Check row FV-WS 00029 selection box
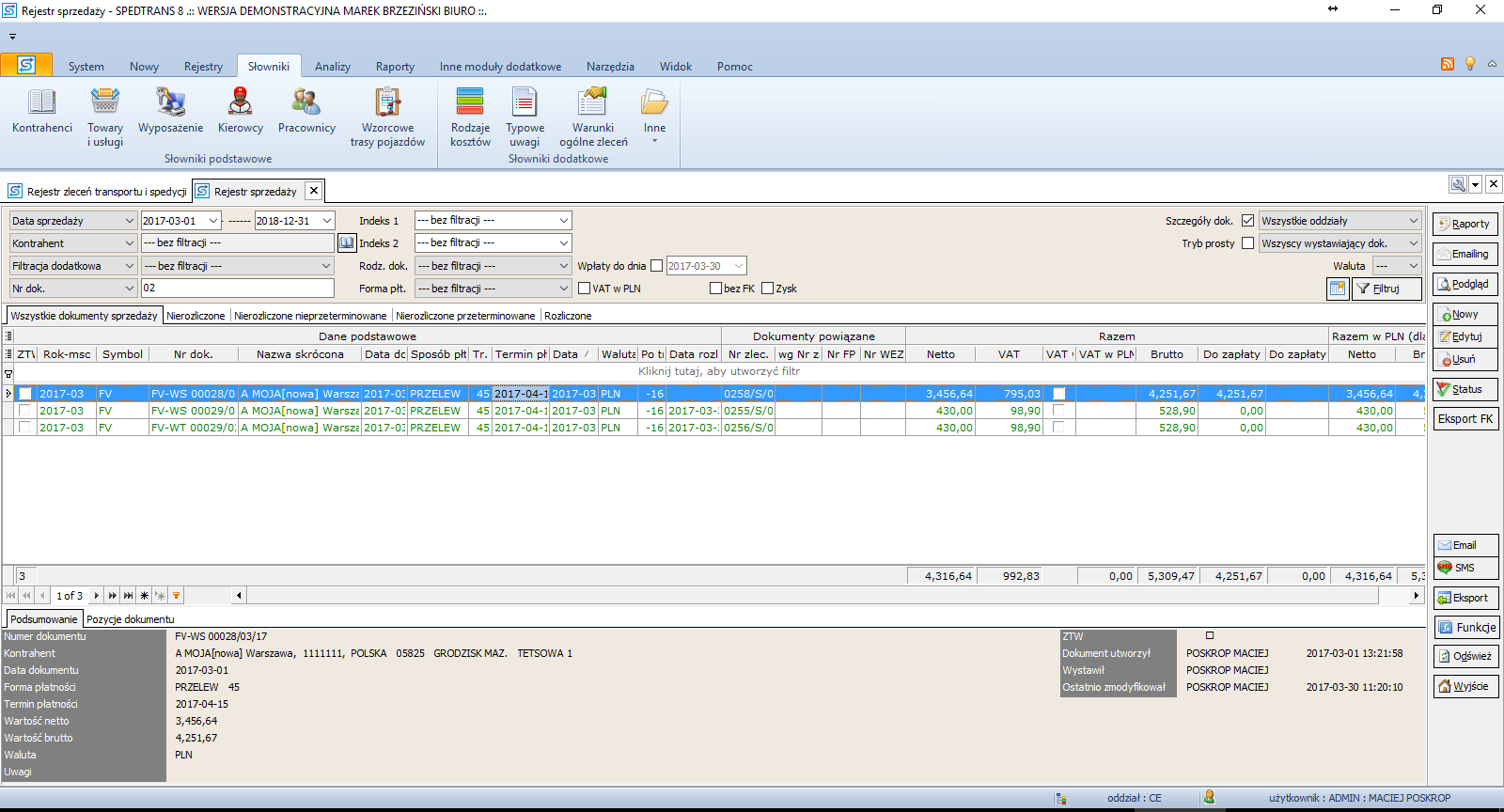This screenshot has width=1504, height=812. click(24, 411)
